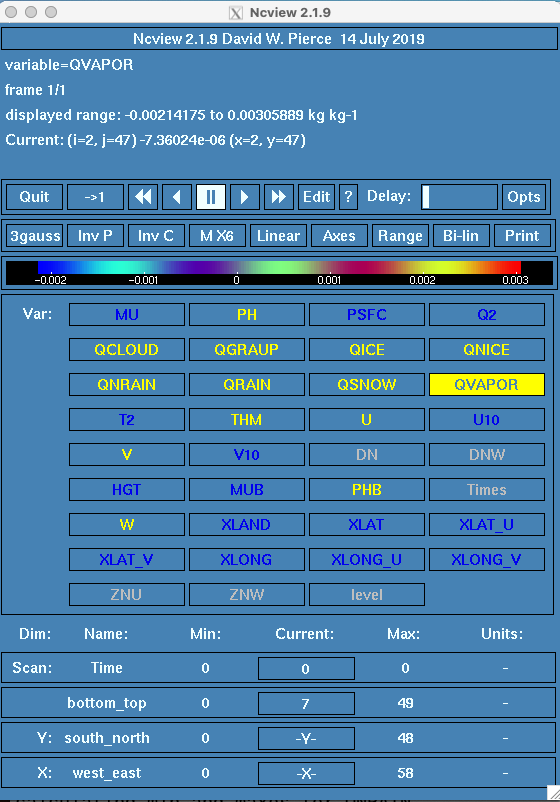Click the level variable button
The image size is (560, 802).
click(367, 595)
